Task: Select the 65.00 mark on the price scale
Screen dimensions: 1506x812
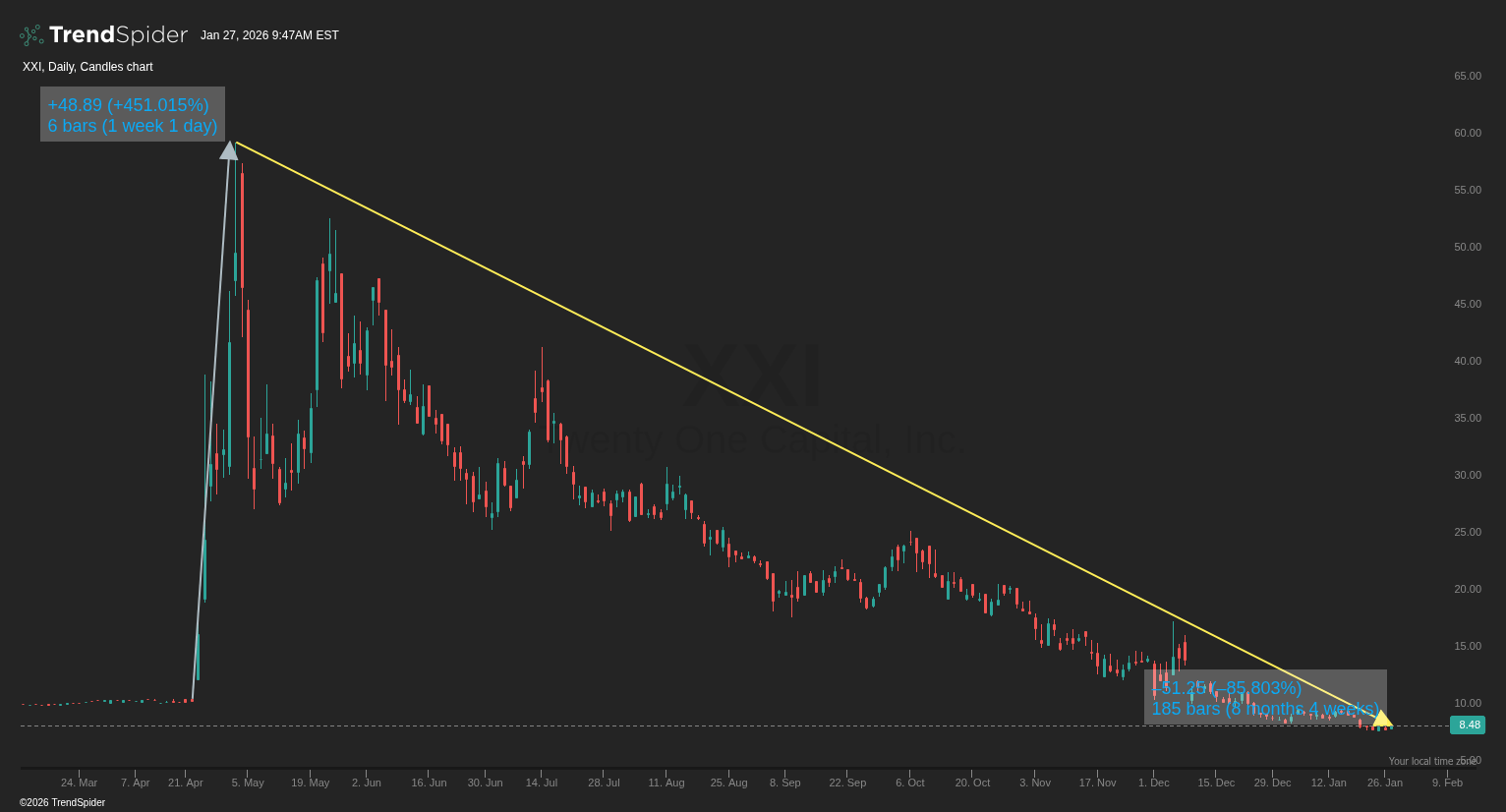Action: [x=1466, y=76]
